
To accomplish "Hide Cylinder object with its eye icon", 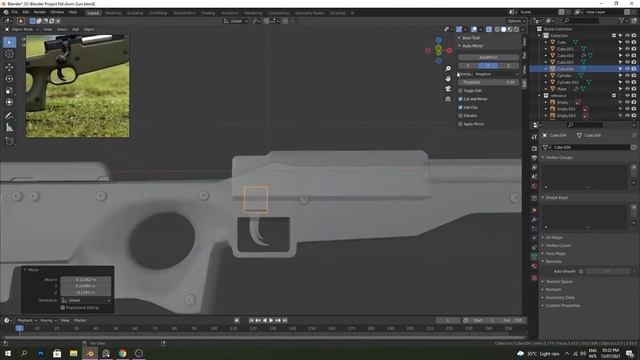I will 627,76.
